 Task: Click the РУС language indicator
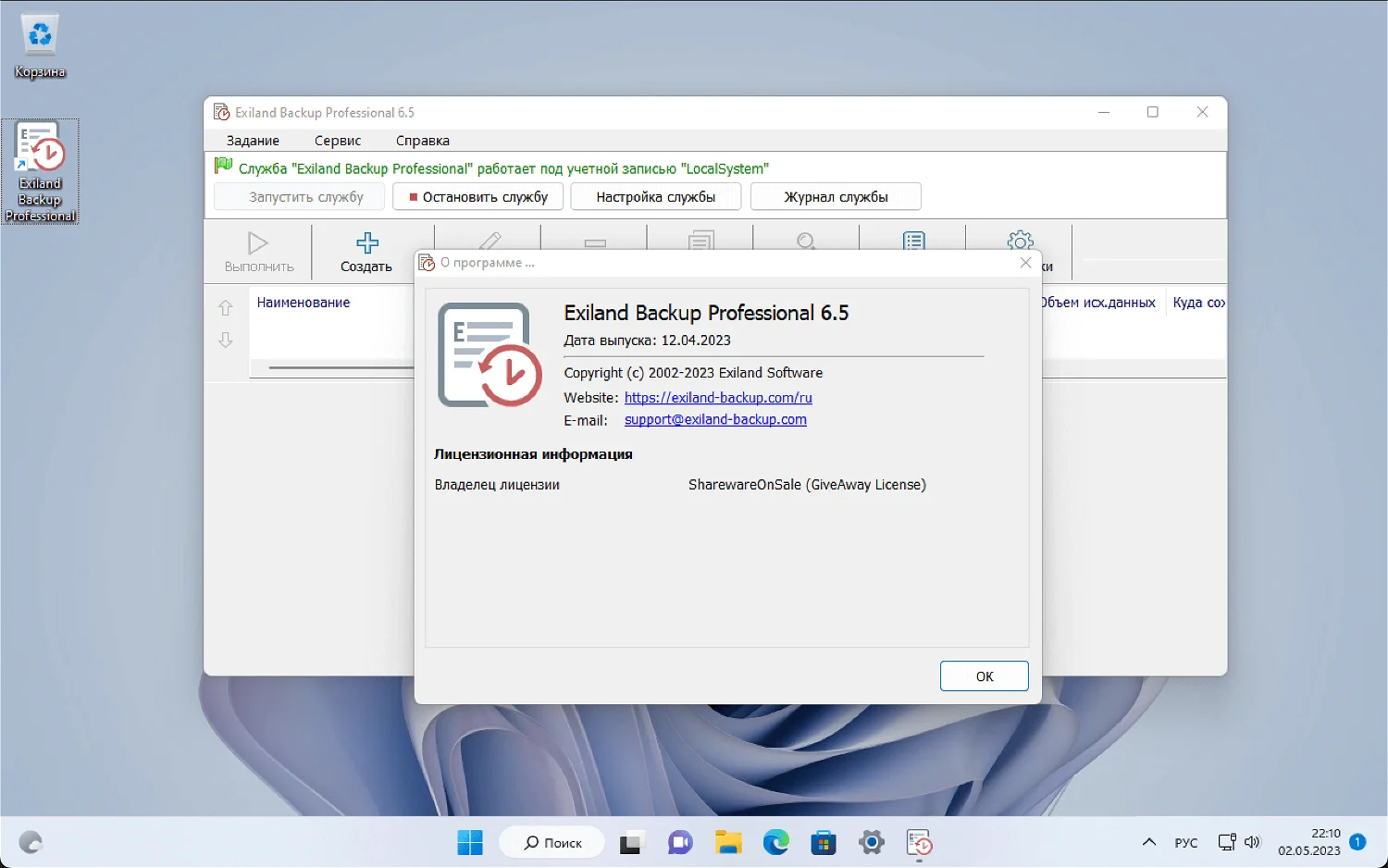coord(1185,843)
